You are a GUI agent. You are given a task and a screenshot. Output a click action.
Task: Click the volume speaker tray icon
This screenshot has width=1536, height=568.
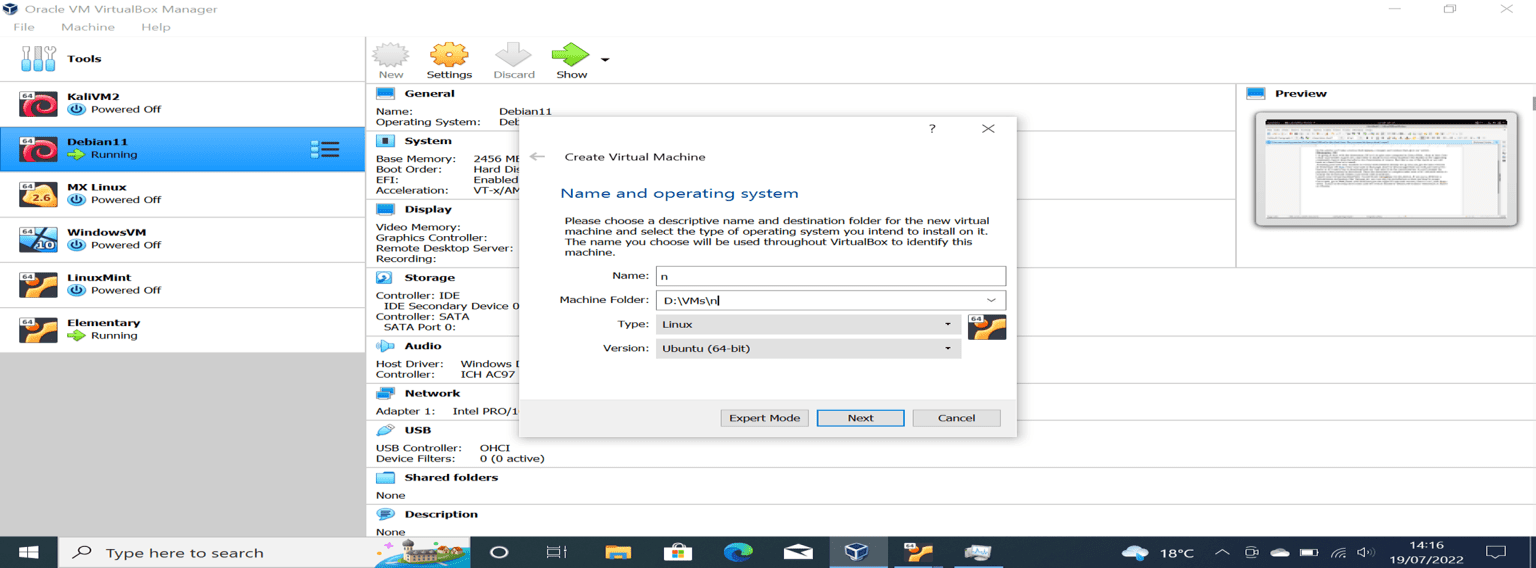pos(1366,552)
